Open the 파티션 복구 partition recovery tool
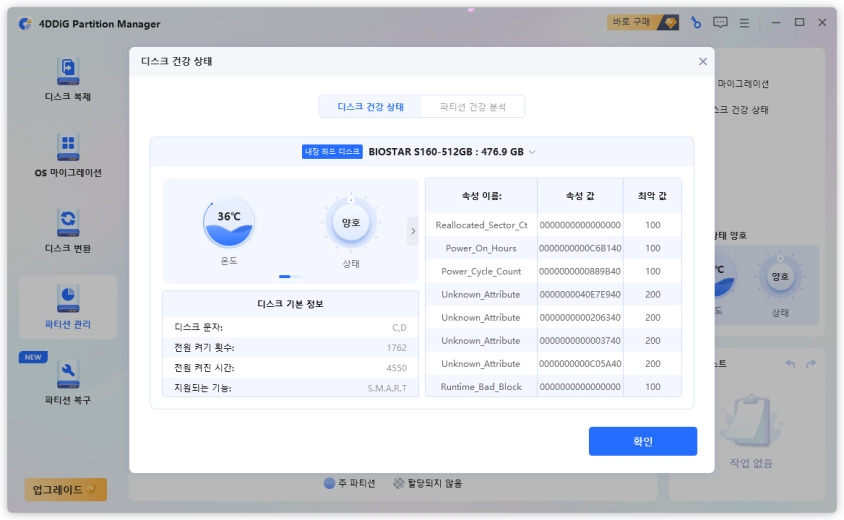 (68, 383)
